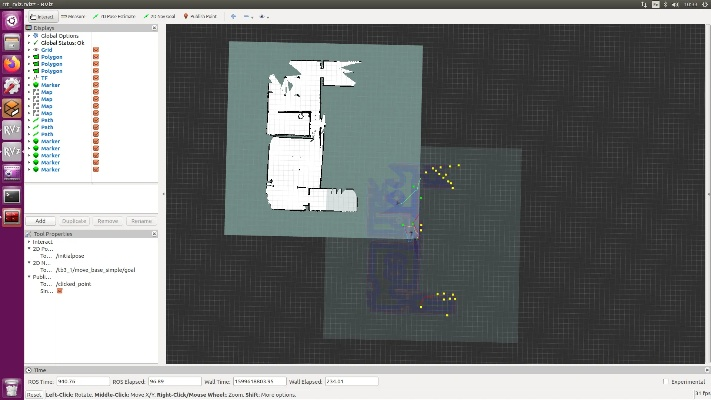Choose the 2D Nav Goal tool
The image size is (711, 400).
(x=161, y=16)
